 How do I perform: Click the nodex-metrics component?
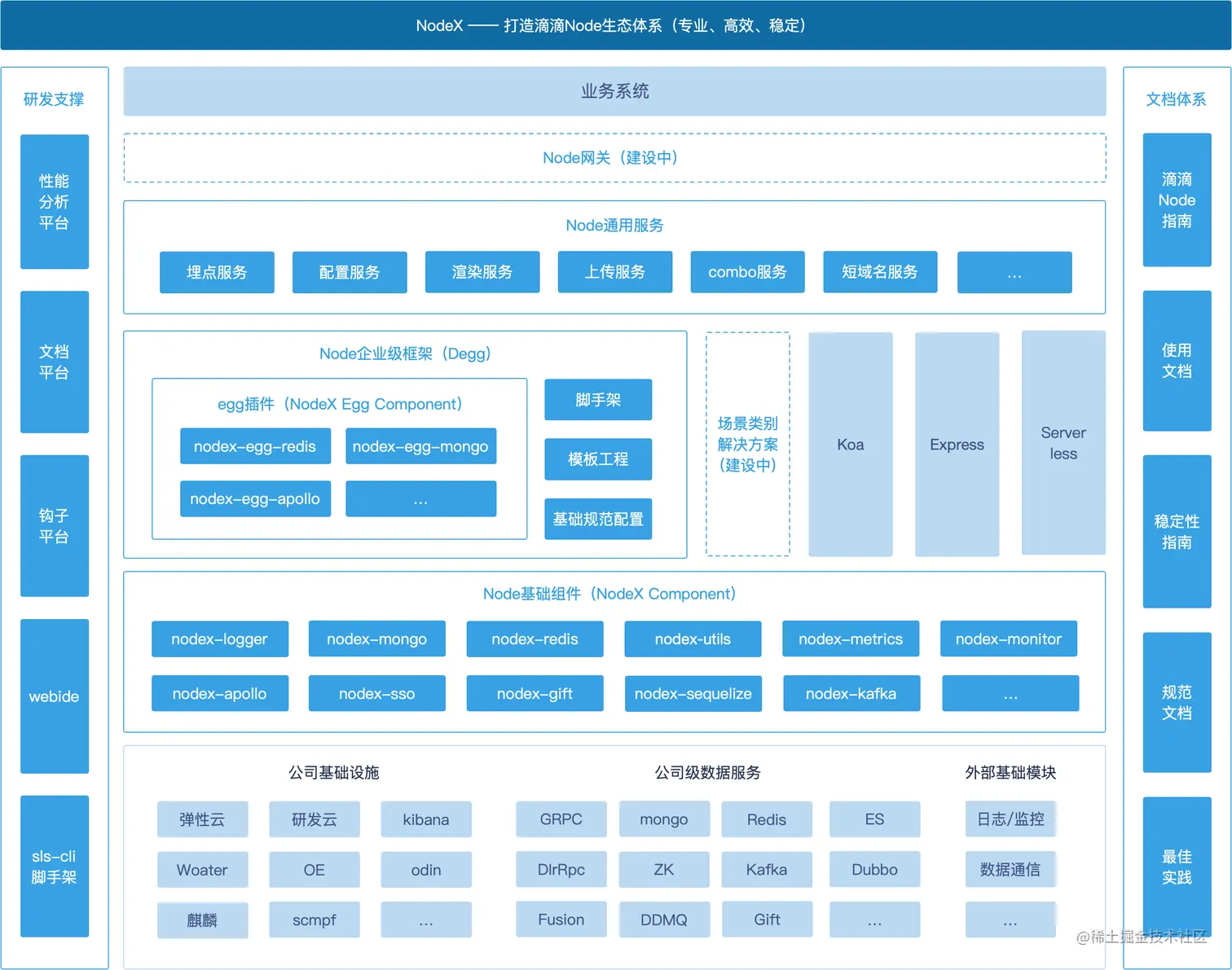(851, 639)
